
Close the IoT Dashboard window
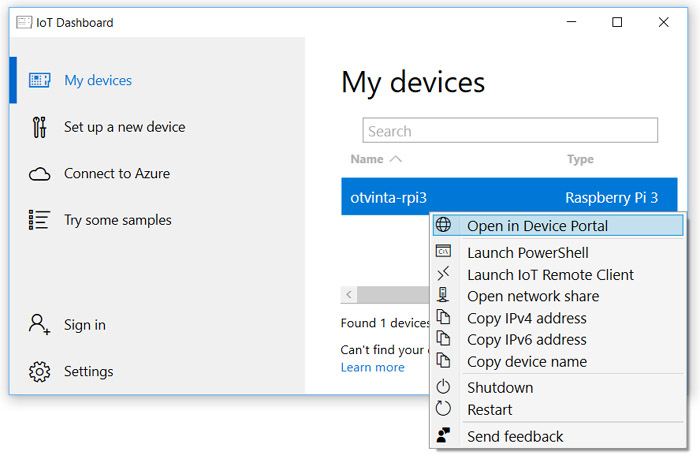point(663,22)
